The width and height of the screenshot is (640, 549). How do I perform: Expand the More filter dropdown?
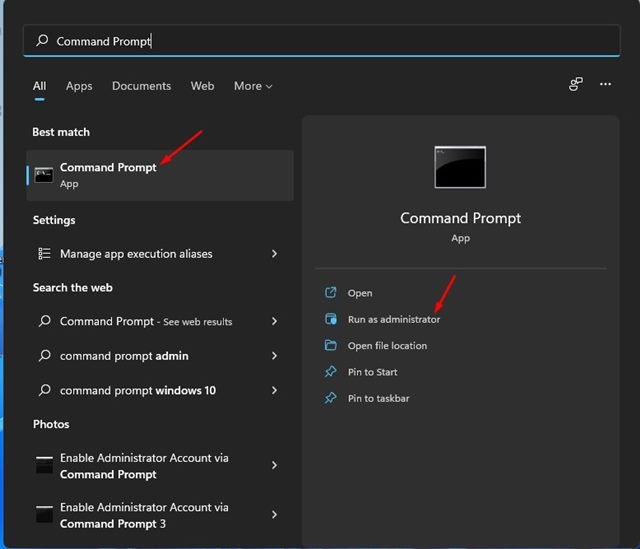pyautogui.click(x=253, y=86)
